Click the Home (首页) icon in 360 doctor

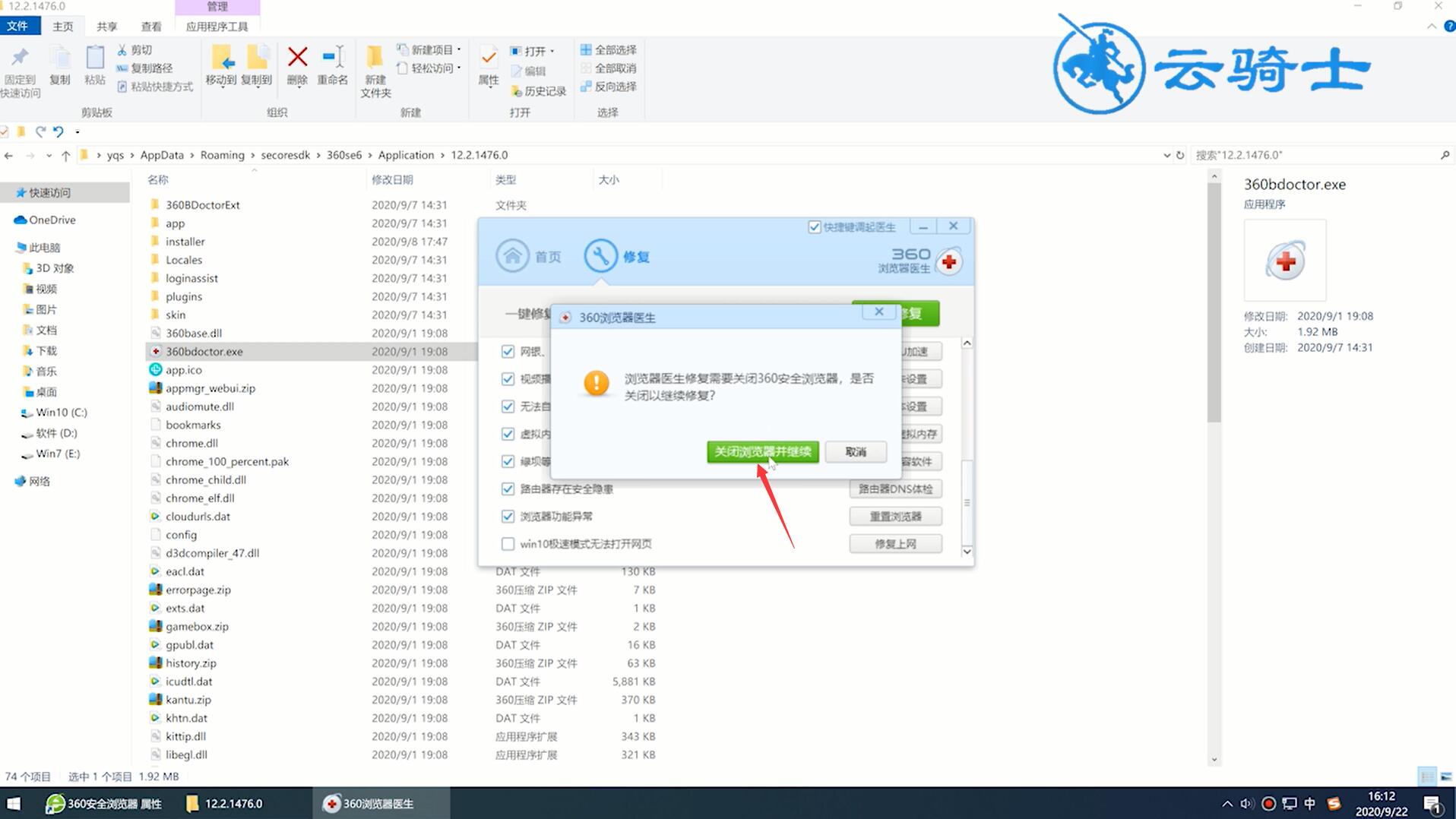[x=513, y=256]
